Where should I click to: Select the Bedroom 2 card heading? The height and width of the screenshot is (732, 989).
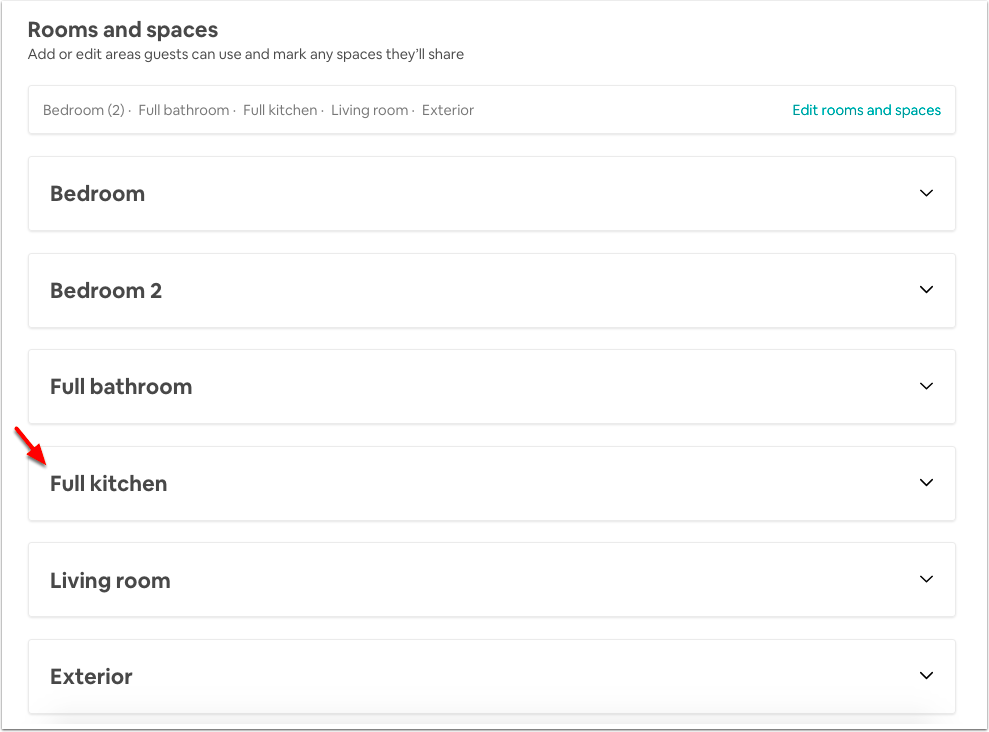[106, 291]
